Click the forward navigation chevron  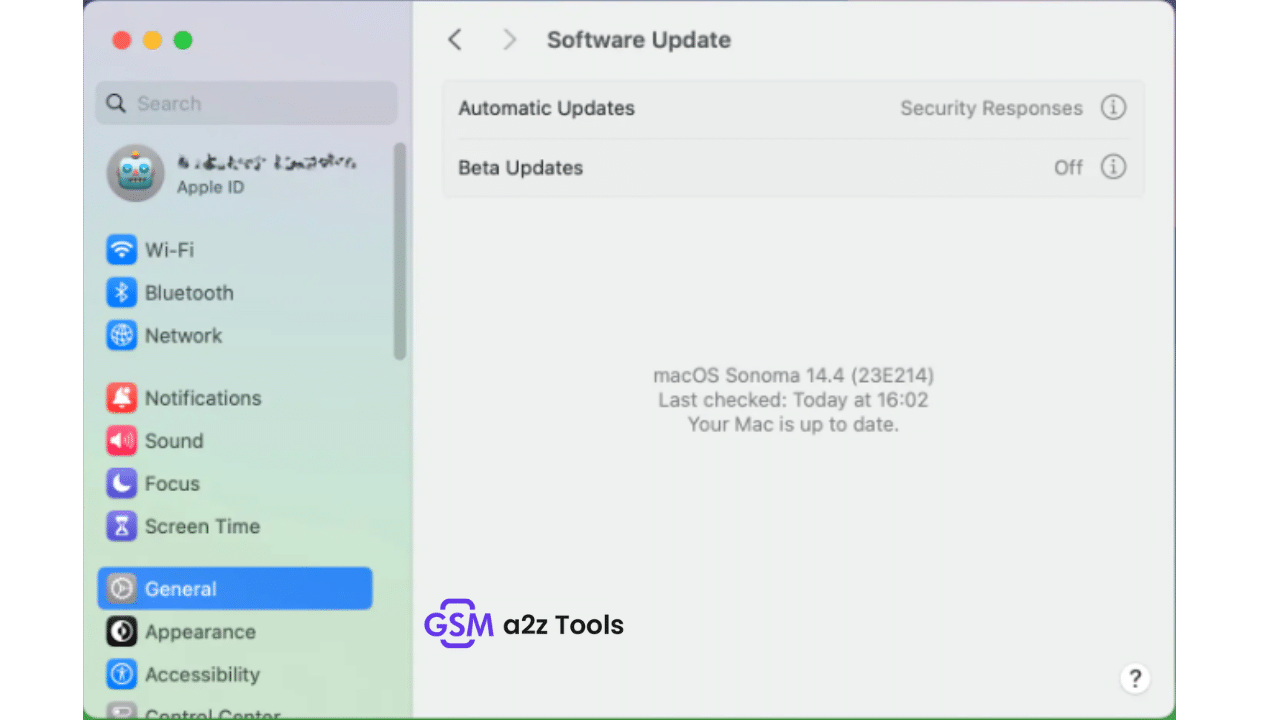click(509, 39)
